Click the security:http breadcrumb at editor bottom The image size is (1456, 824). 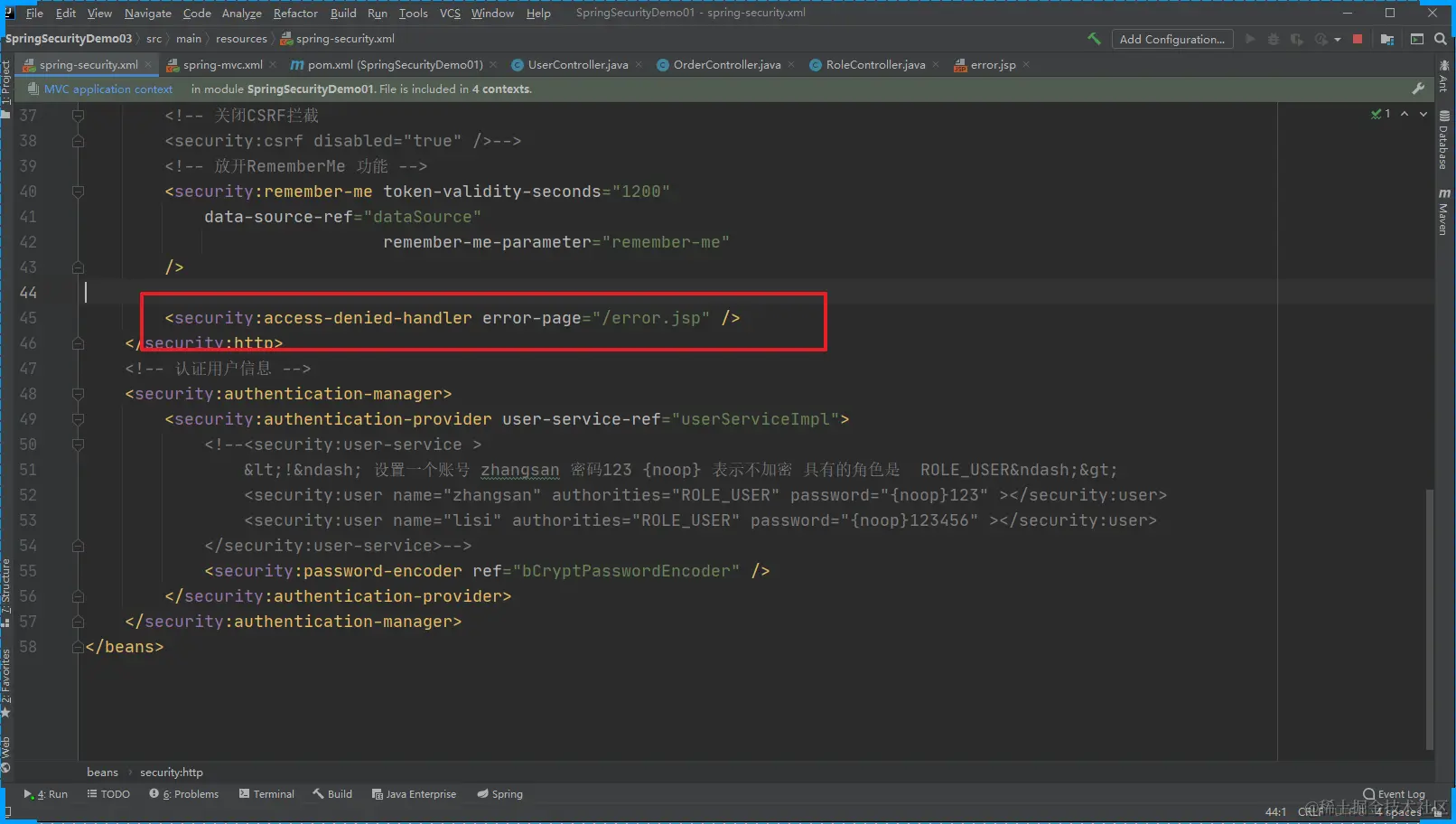(172, 772)
